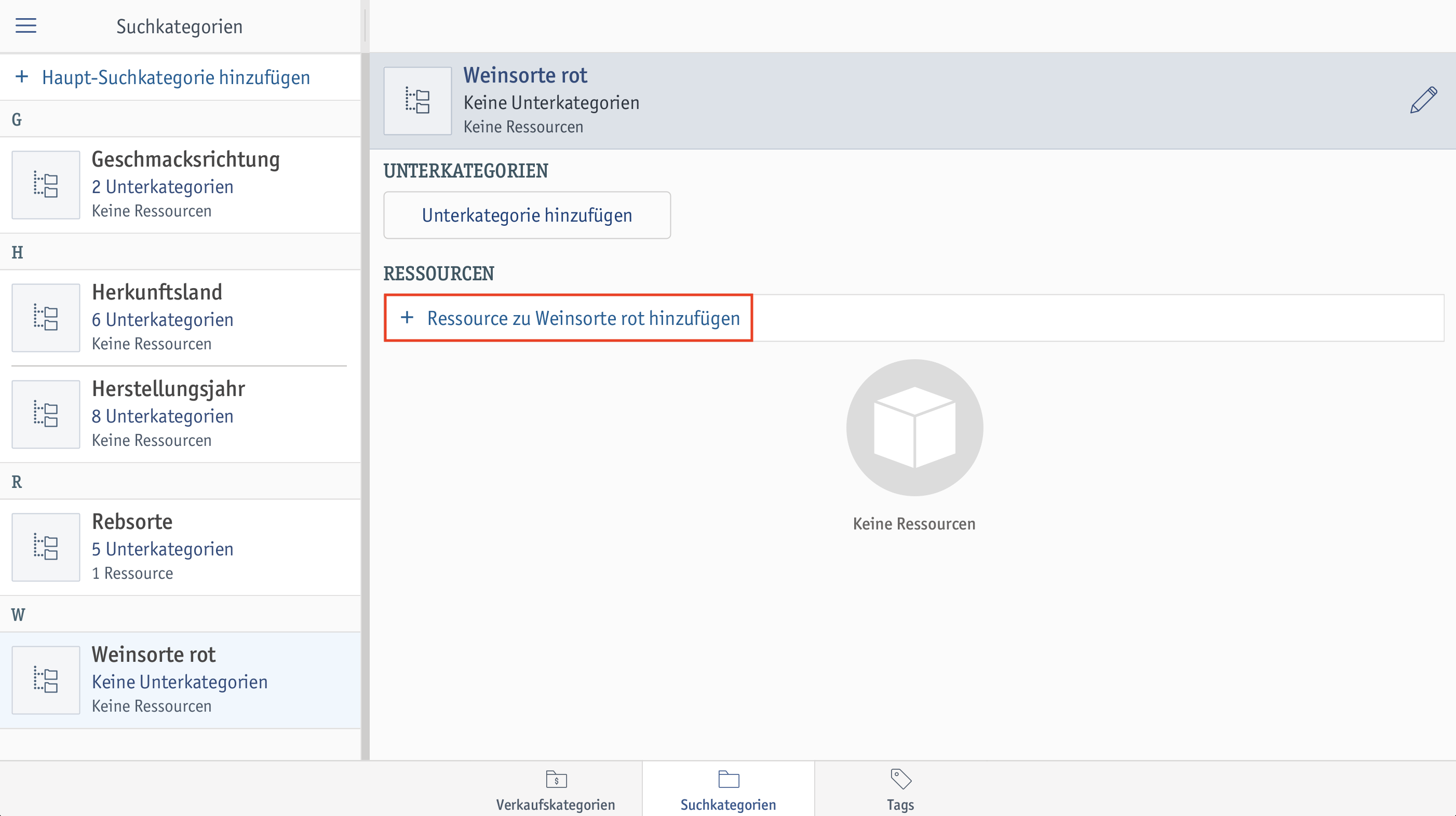1456x816 pixels.
Task: Switch to the Suchkategorien tab
Action: tap(728, 790)
